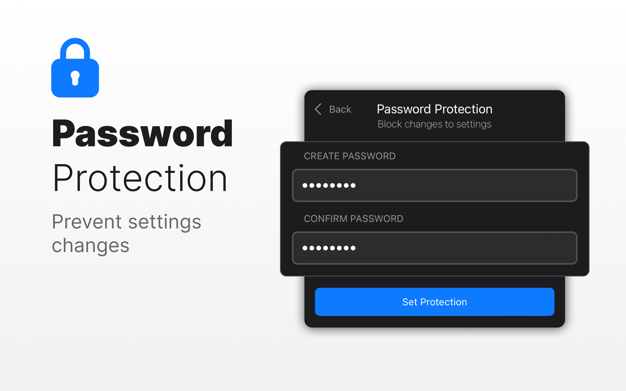The image size is (626, 391).
Task: Focus the Create Password input field
Action: pyautogui.click(x=434, y=185)
